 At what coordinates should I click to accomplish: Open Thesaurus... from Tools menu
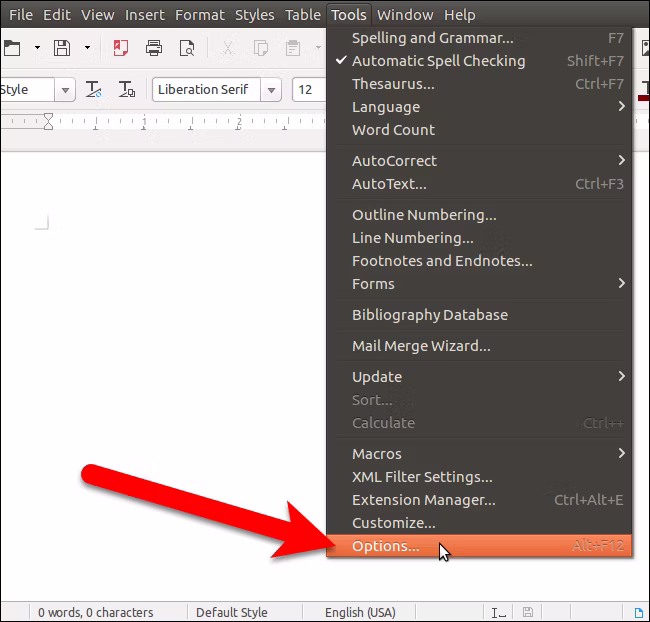coord(479,84)
